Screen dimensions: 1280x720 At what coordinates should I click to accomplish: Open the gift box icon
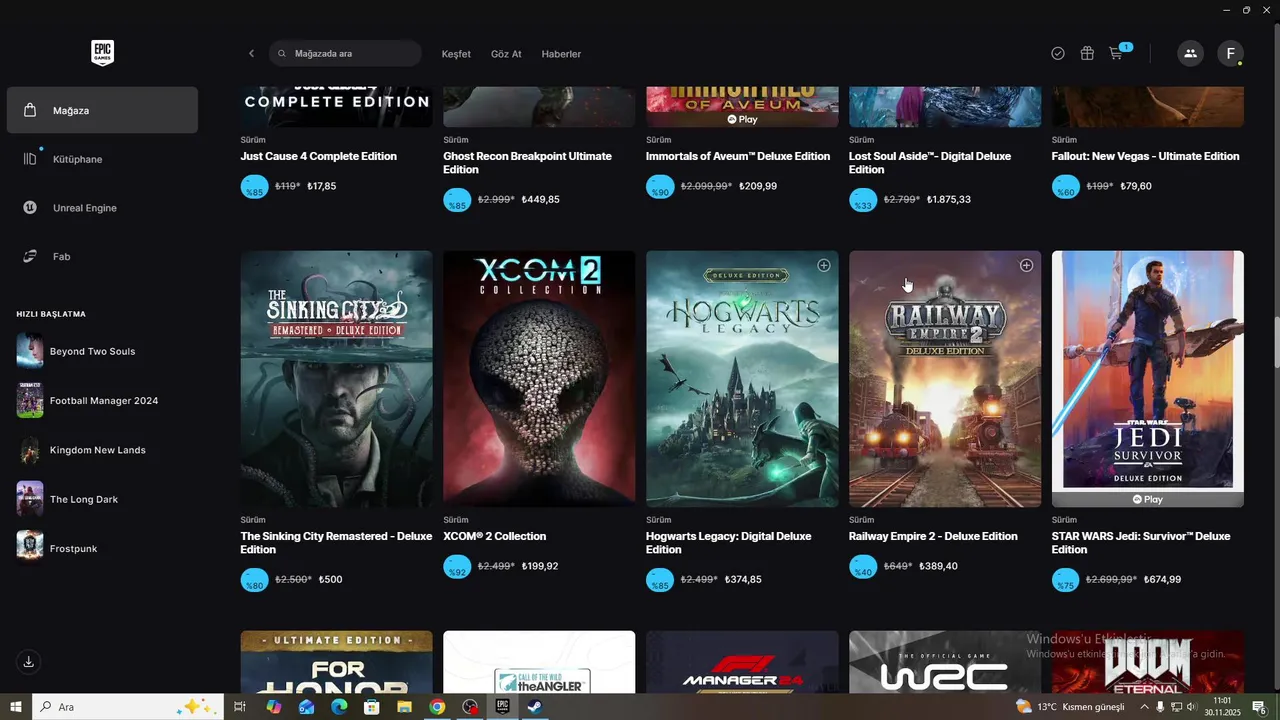tap(1087, 54)
